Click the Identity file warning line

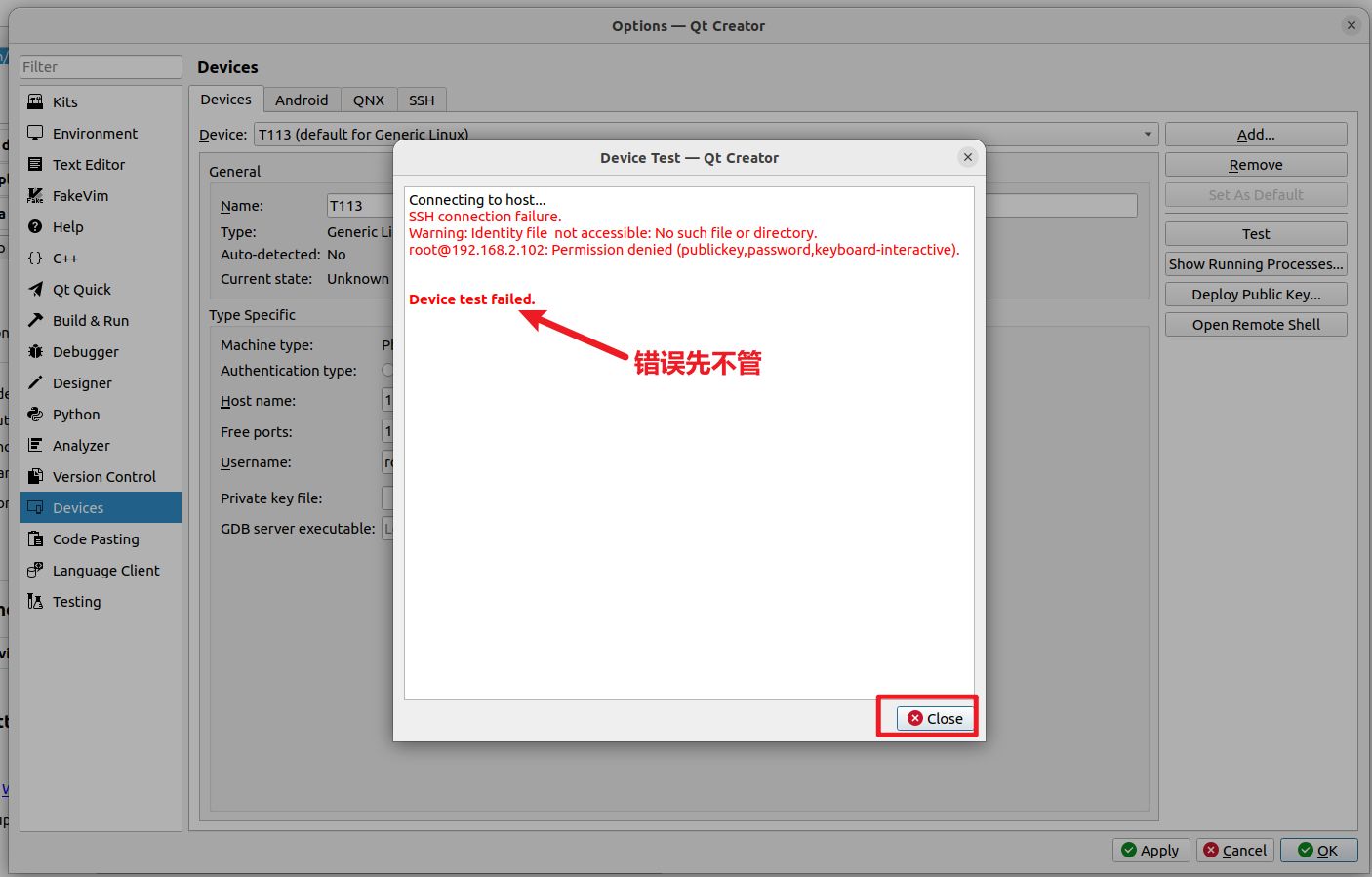[613, 233]
